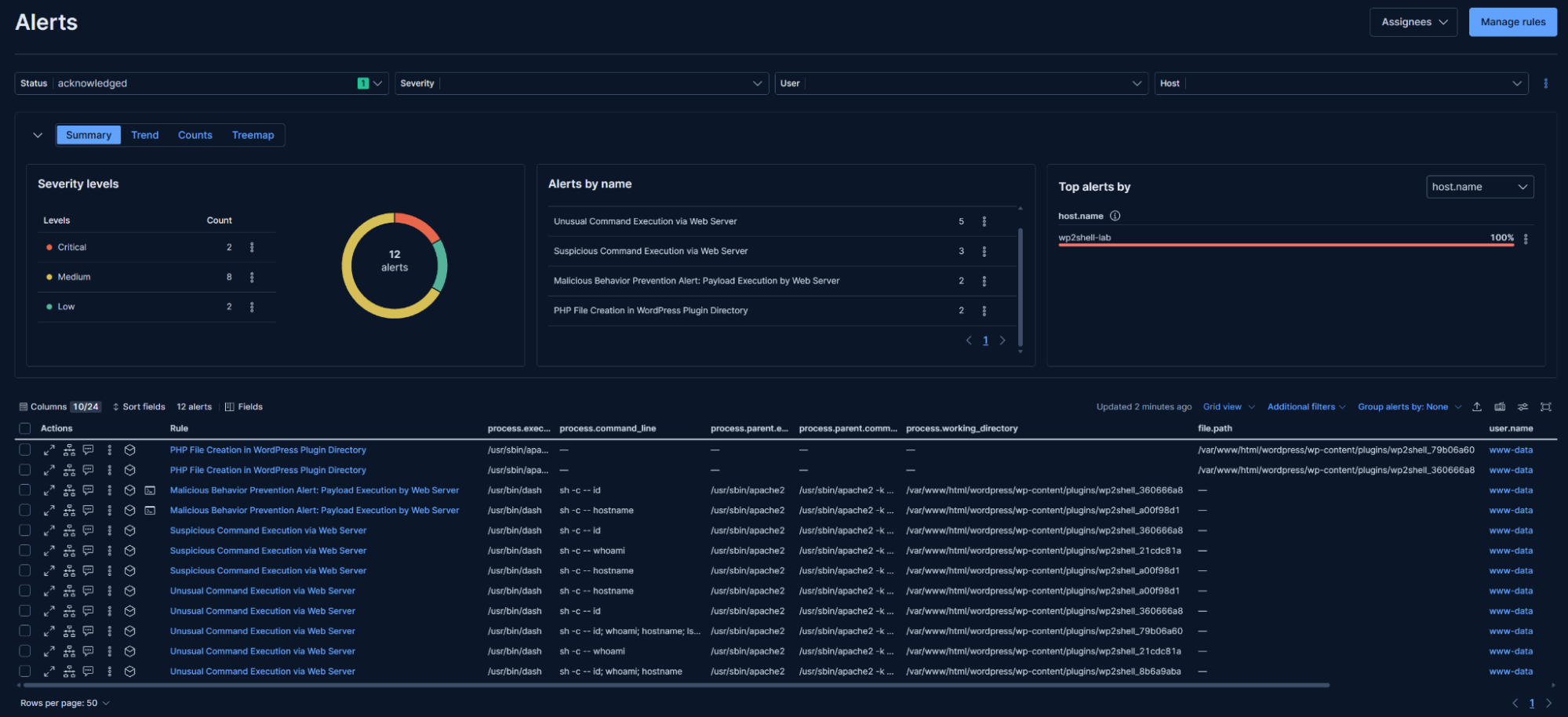Click the export alerts icon

coord(1477,406)
